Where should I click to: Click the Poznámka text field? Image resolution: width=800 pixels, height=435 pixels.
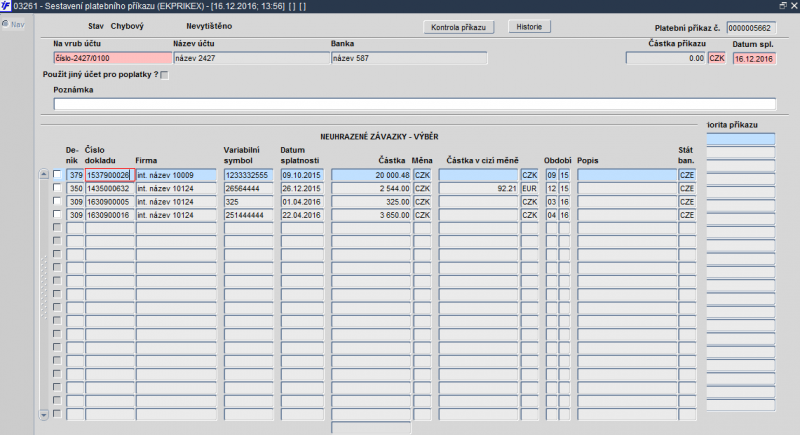414,104
